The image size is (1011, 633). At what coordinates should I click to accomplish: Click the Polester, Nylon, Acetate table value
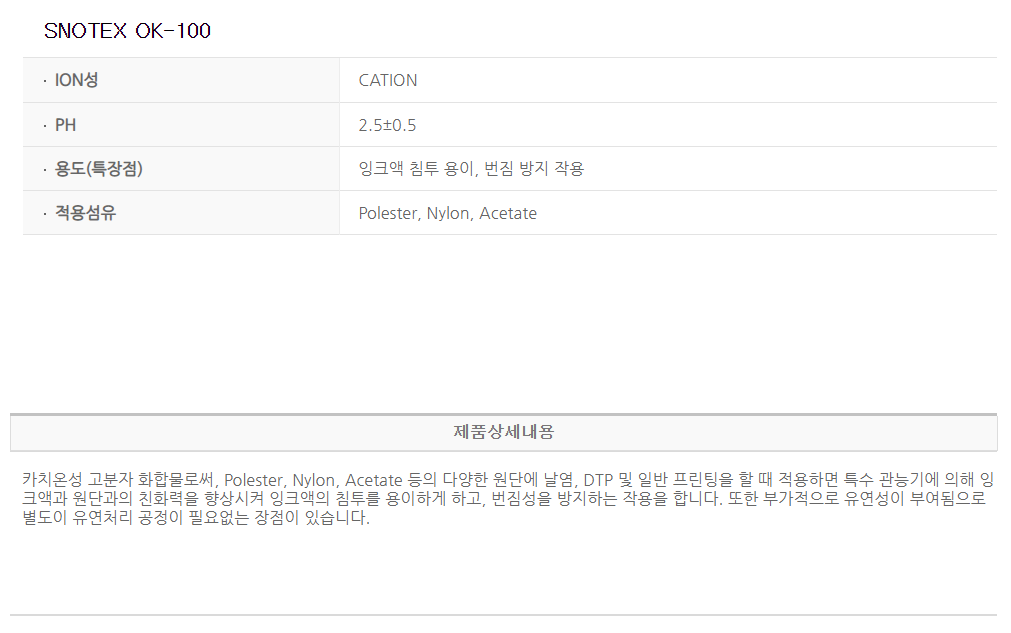pyautogui.click(x=447, y=213)
